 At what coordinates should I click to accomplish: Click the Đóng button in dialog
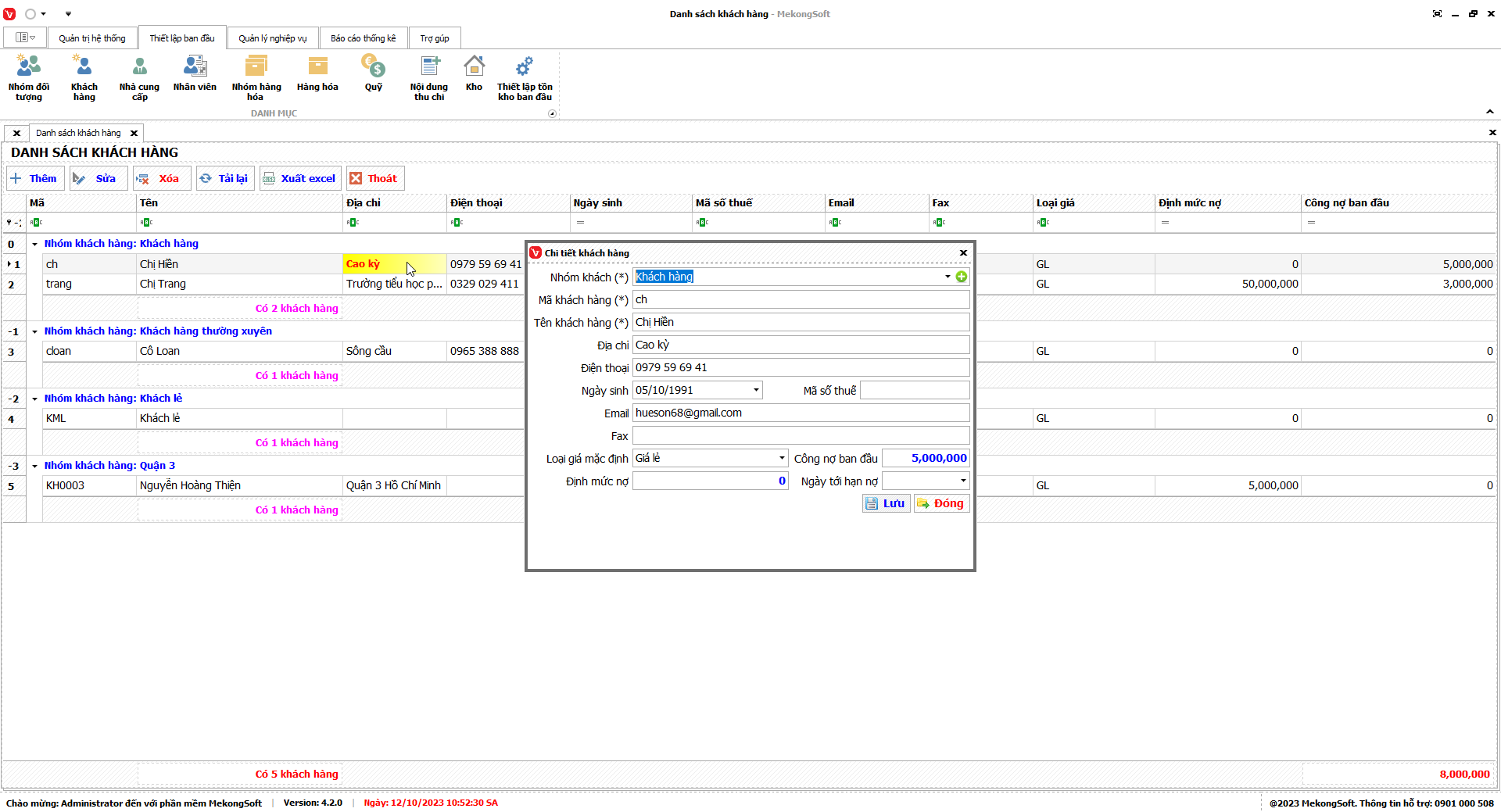tap(941, 503)
